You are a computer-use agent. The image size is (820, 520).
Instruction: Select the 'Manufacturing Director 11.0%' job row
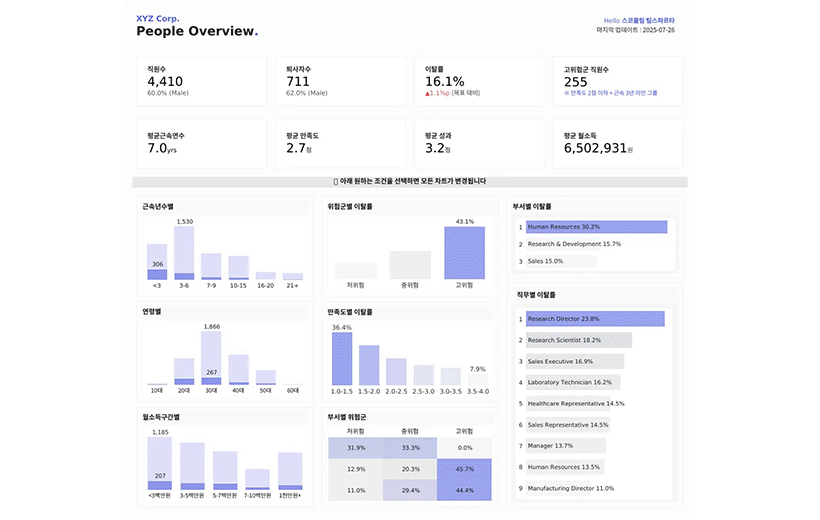pos(571,488)
